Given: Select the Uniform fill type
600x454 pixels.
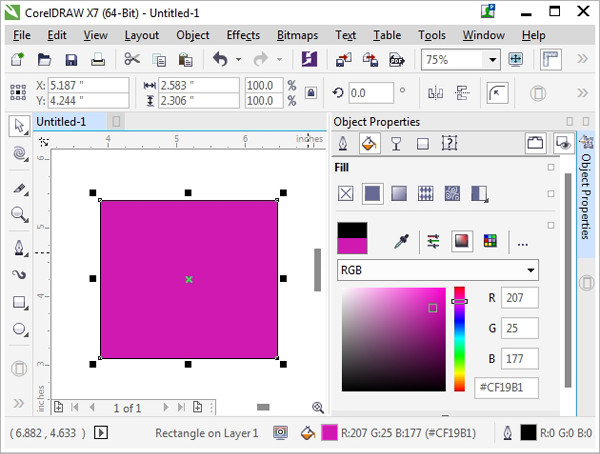Looking at the screenshot, I should (x=372, y=193).
